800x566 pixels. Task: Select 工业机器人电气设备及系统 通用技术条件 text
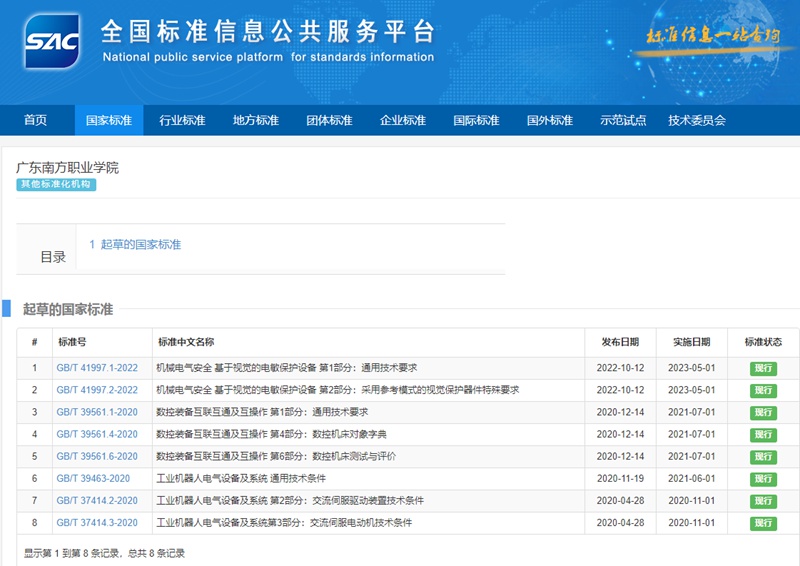coord(241,479)
